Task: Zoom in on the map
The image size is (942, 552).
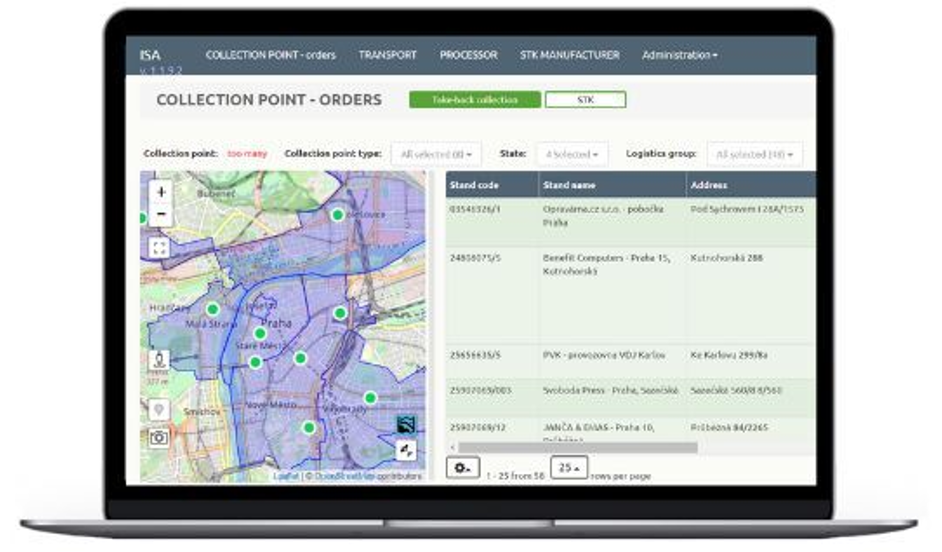Action: [x=161, y=191]
